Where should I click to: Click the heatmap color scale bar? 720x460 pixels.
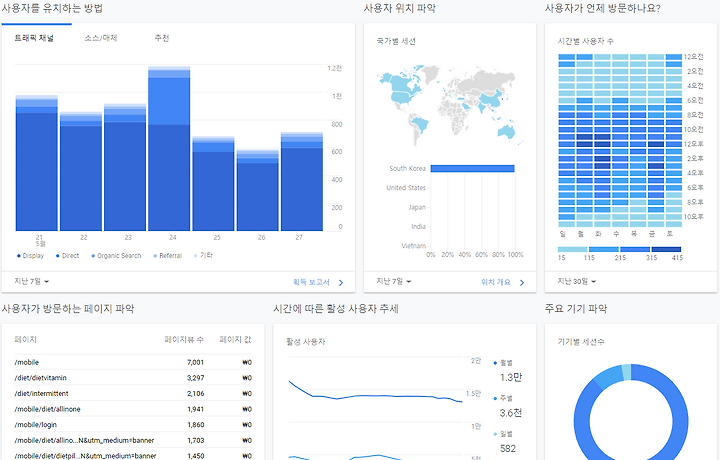(x=619, y=249)
